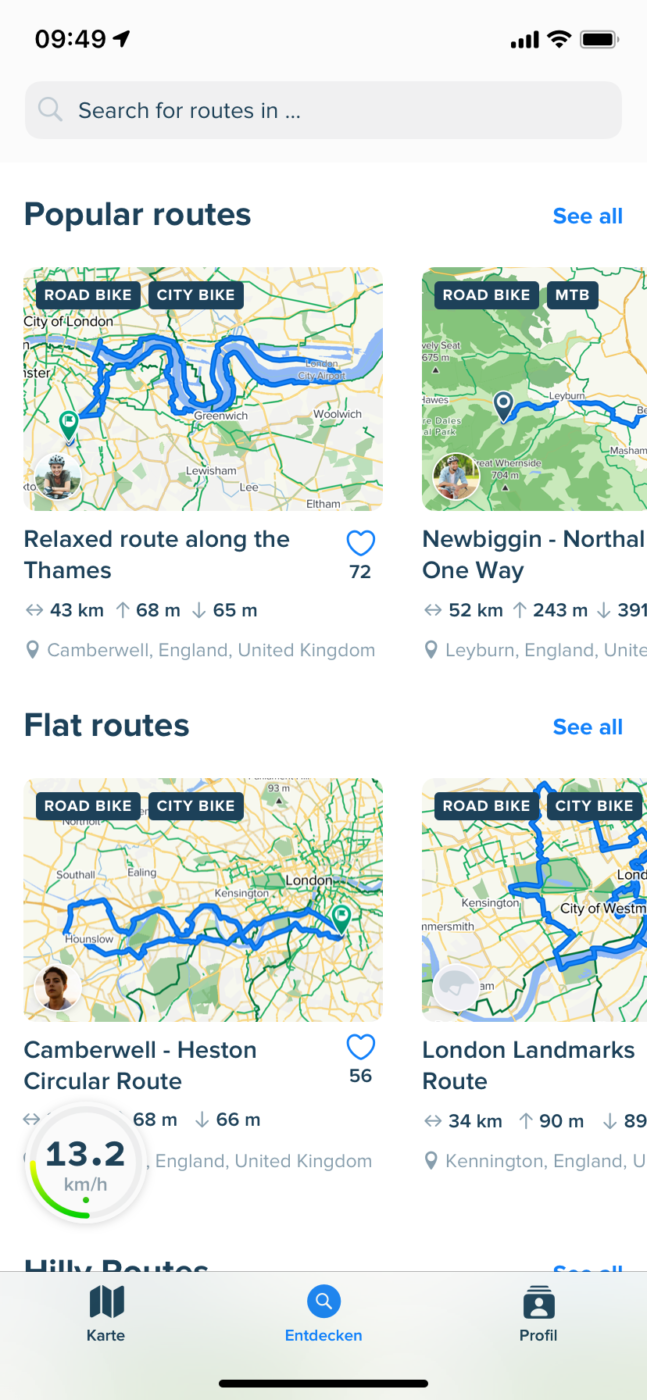Tap the green marker on Heston route map
Screen dimensions: 647x1400
tap(341, 917)
